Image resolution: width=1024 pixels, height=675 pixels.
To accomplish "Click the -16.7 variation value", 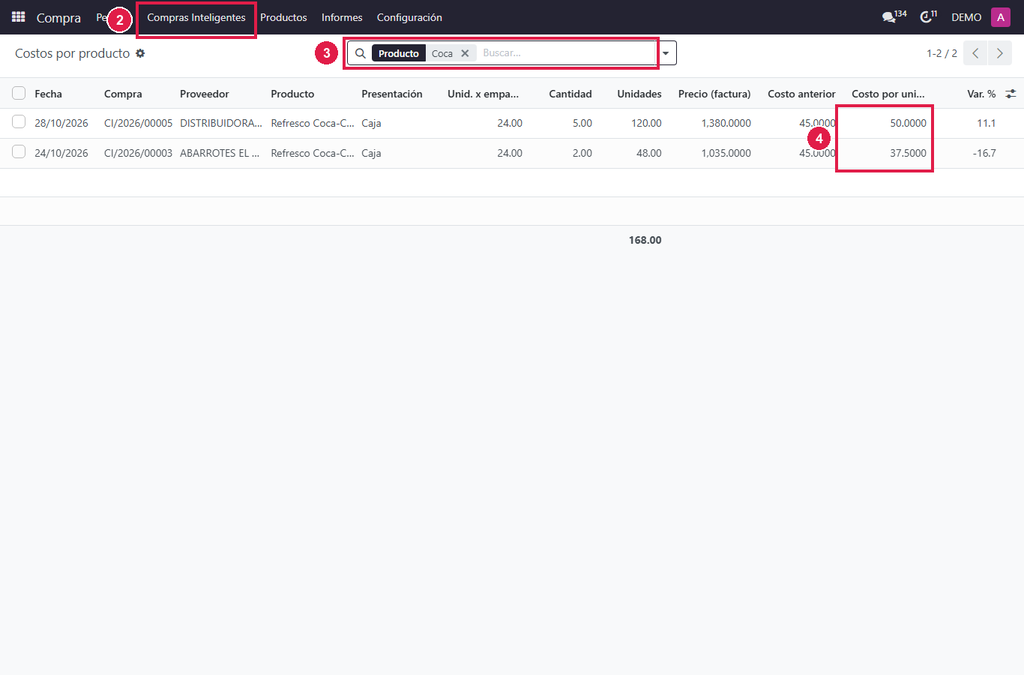I will click(984, 153).
